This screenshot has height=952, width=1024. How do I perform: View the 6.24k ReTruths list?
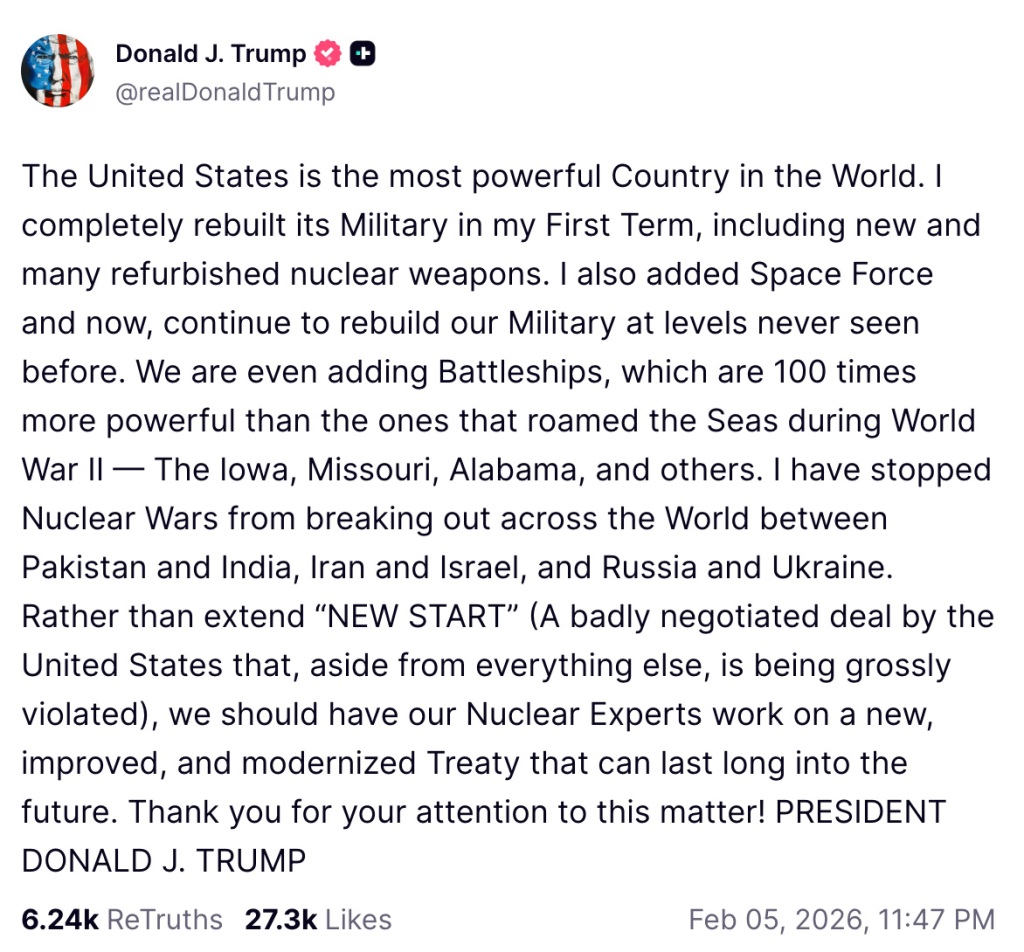pyautogui.click(x=120, y=919)
